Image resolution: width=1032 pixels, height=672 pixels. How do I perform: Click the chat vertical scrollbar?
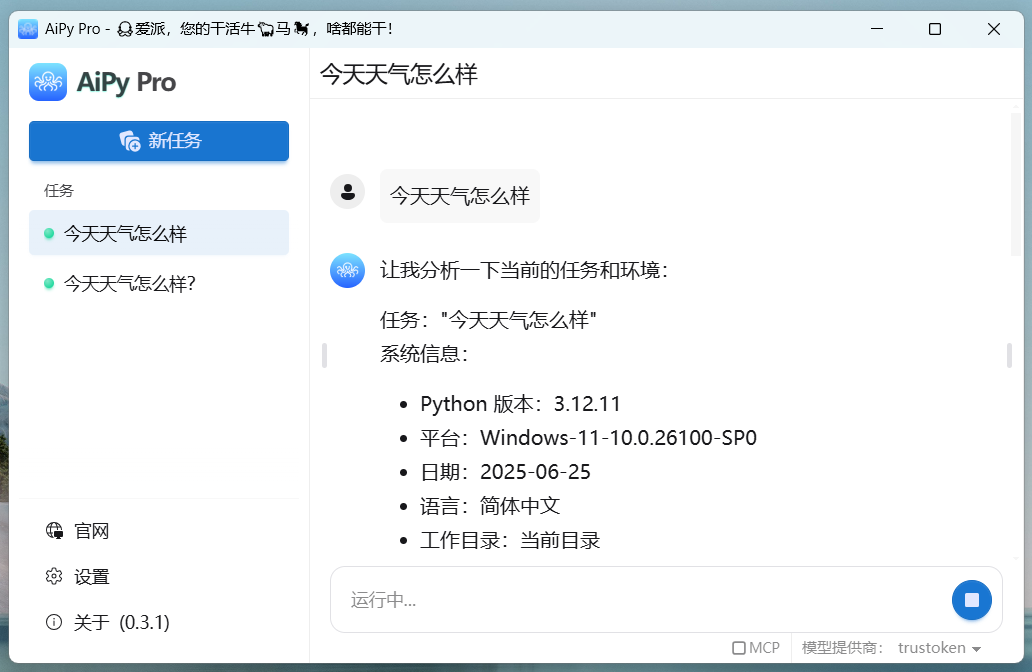(x=1016, y=184)
